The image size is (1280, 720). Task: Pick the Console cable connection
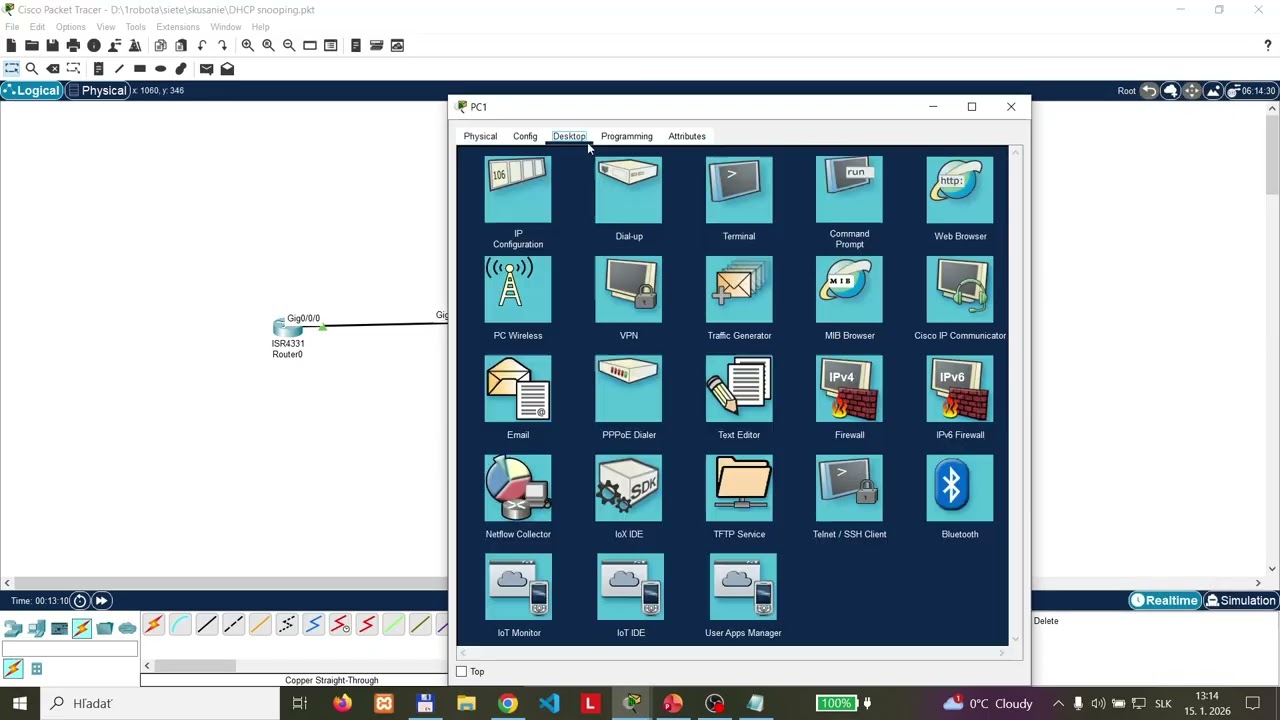click(180, 625)
